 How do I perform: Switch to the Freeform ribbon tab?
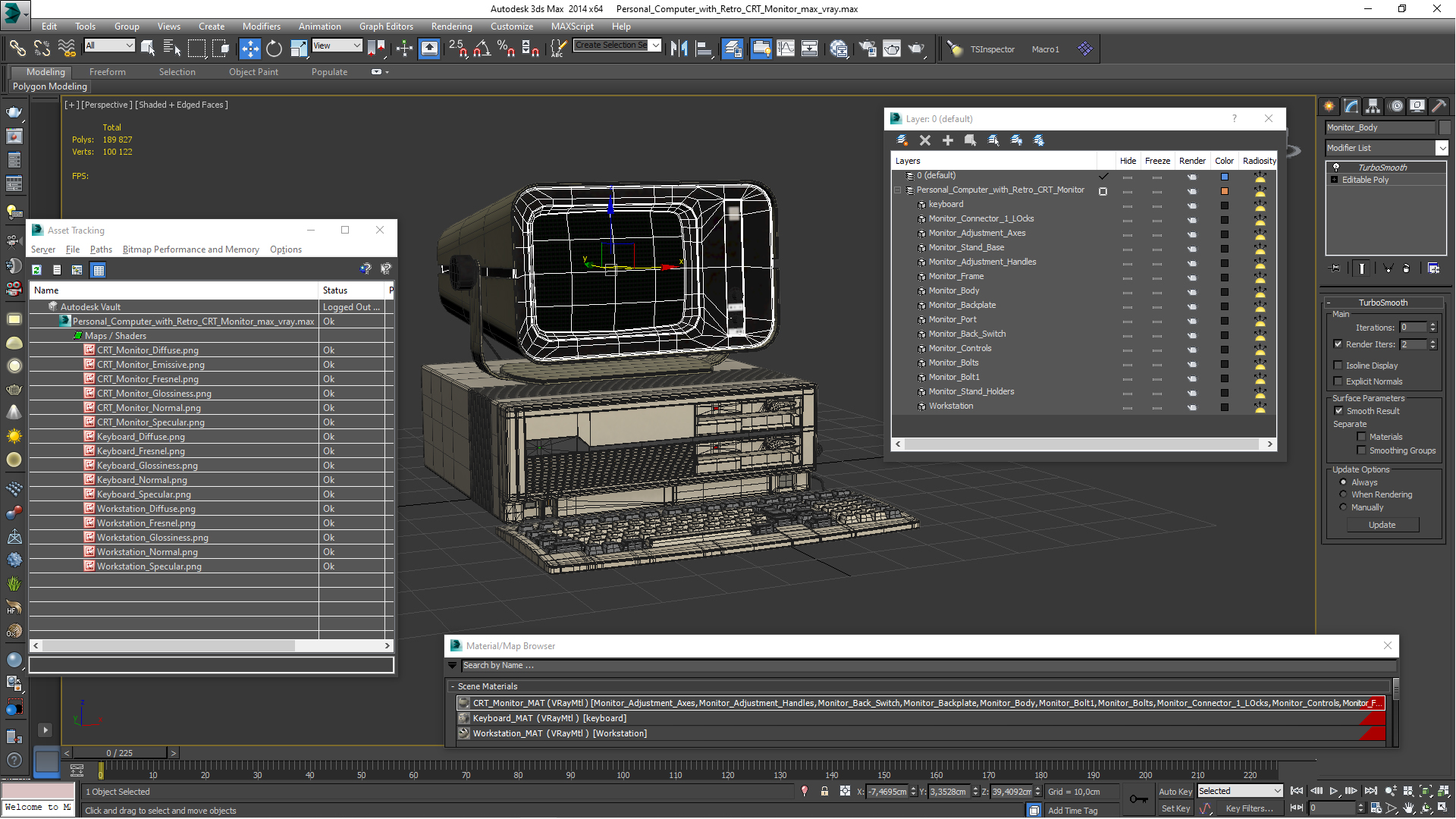[x=108, y=72]
